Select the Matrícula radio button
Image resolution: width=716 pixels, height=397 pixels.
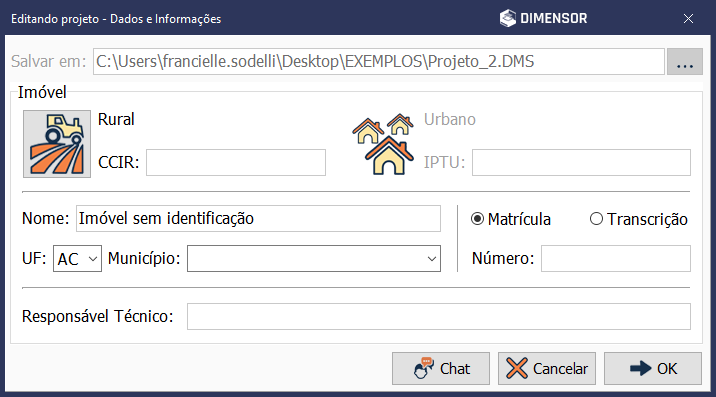pos(477,219)
